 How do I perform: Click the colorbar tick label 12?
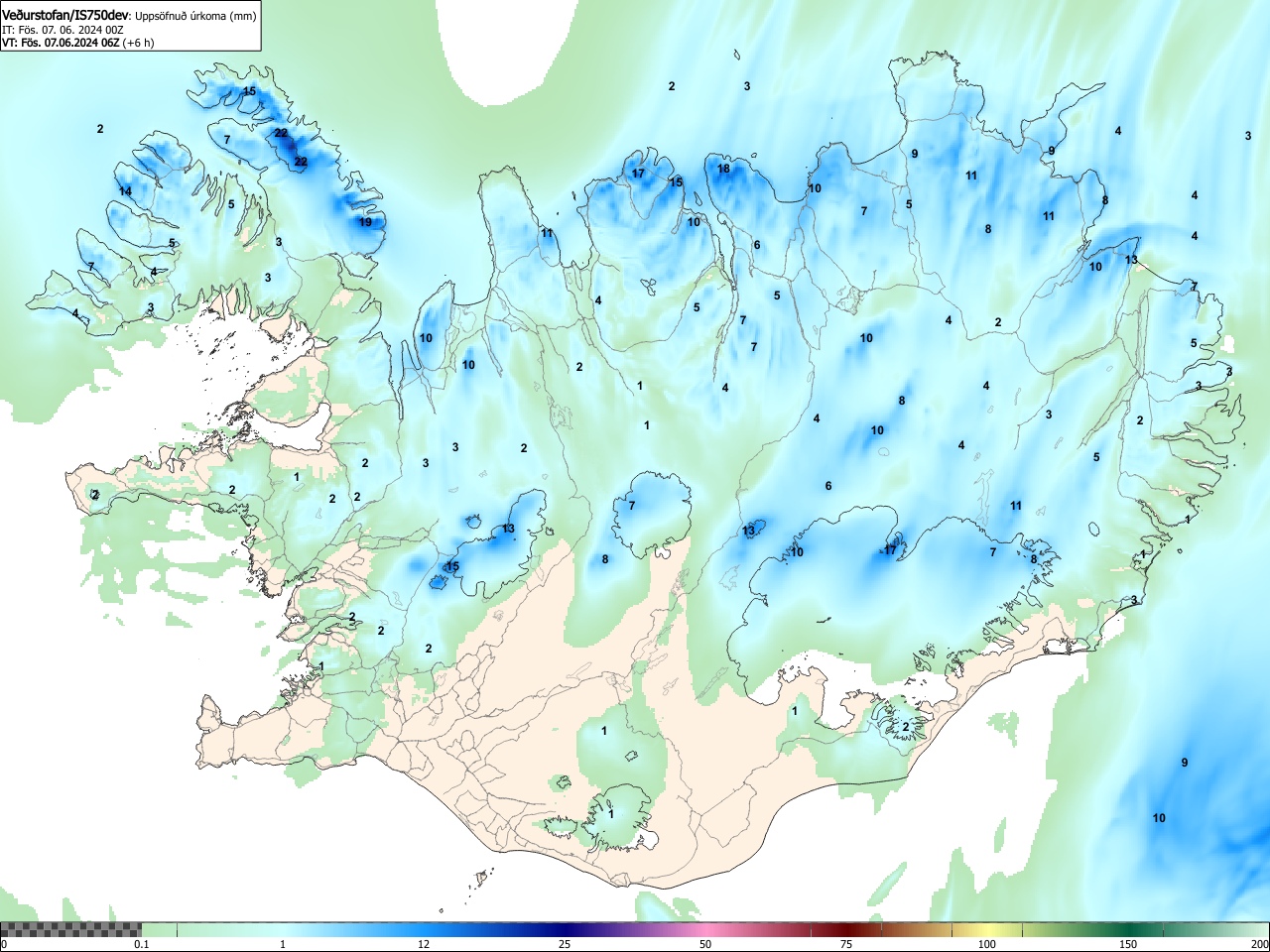point(424,944)
